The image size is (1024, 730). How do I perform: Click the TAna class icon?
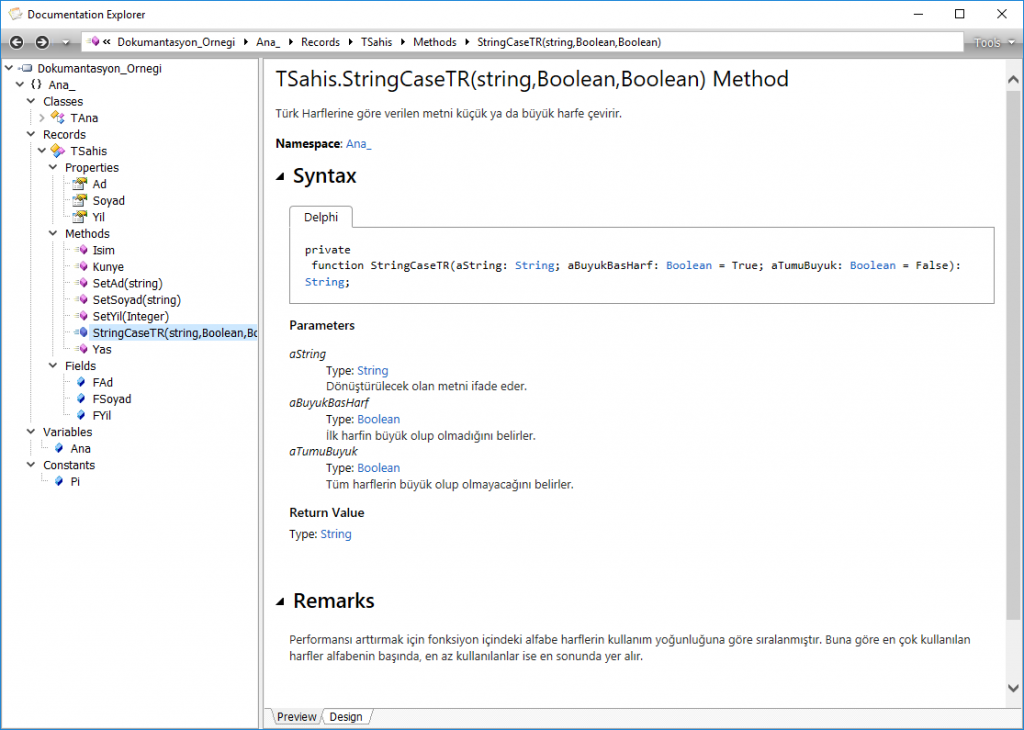click(57, 118)
